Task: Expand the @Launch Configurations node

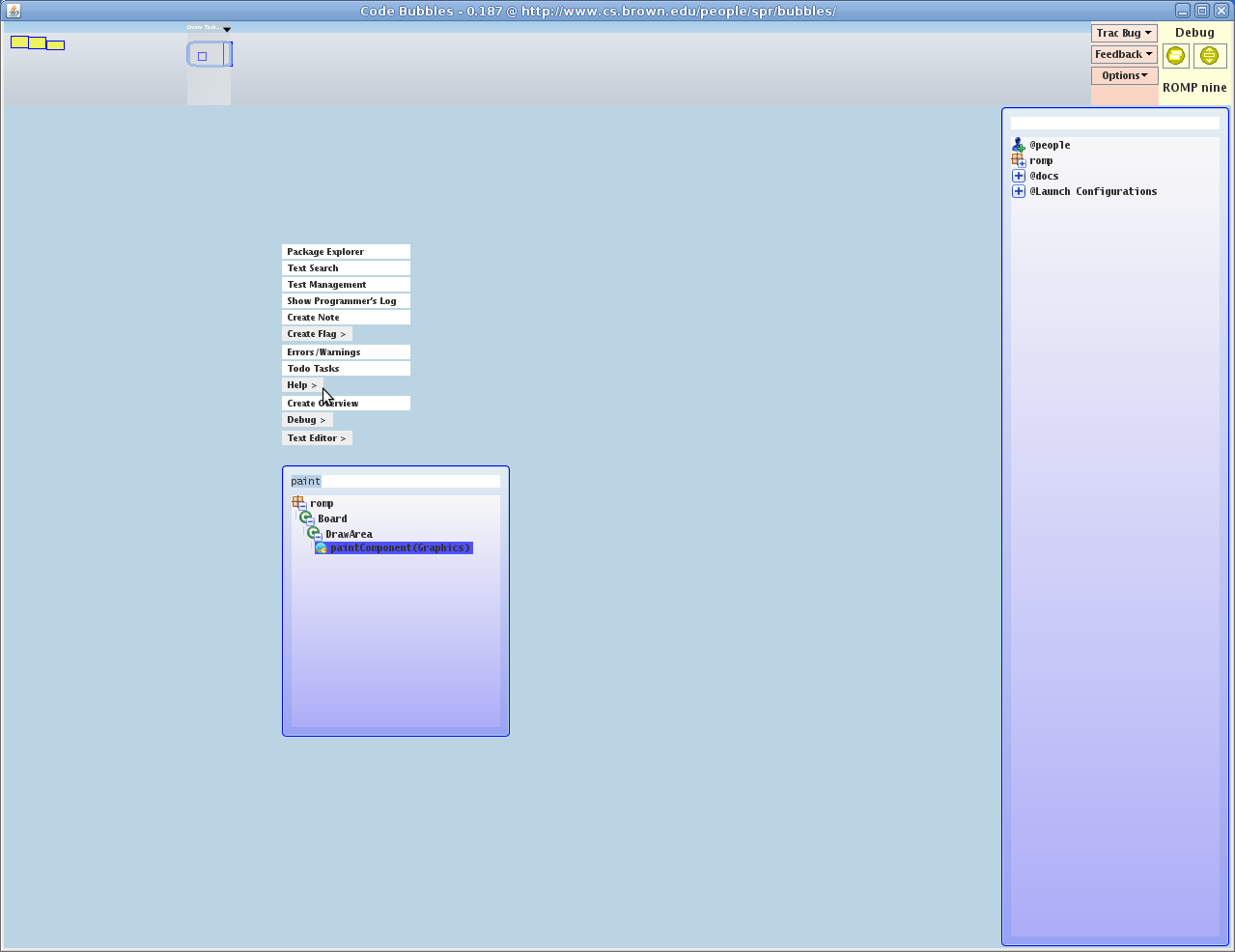Action: [x=1018, y=191]
